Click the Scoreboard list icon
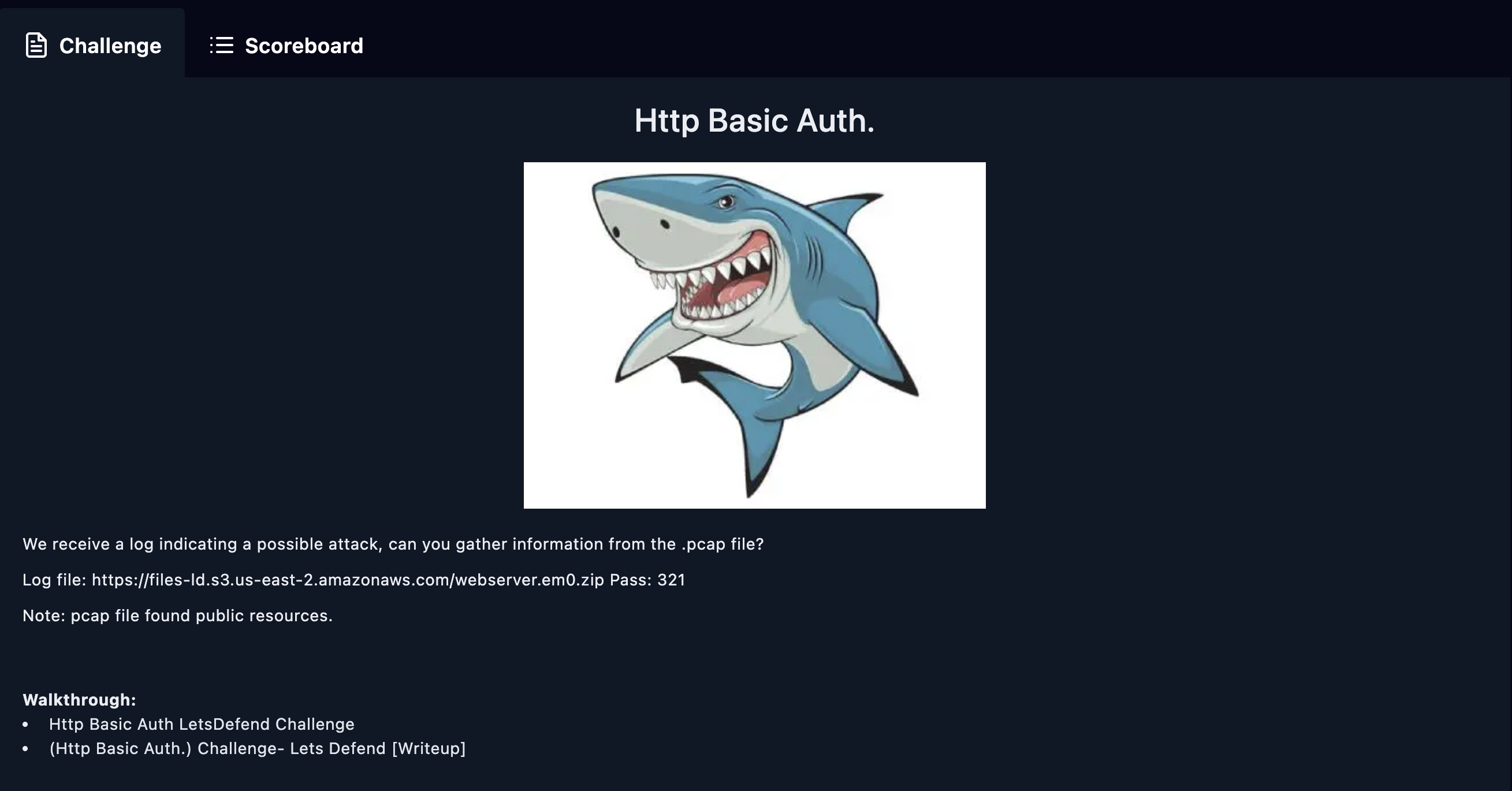 222,45
